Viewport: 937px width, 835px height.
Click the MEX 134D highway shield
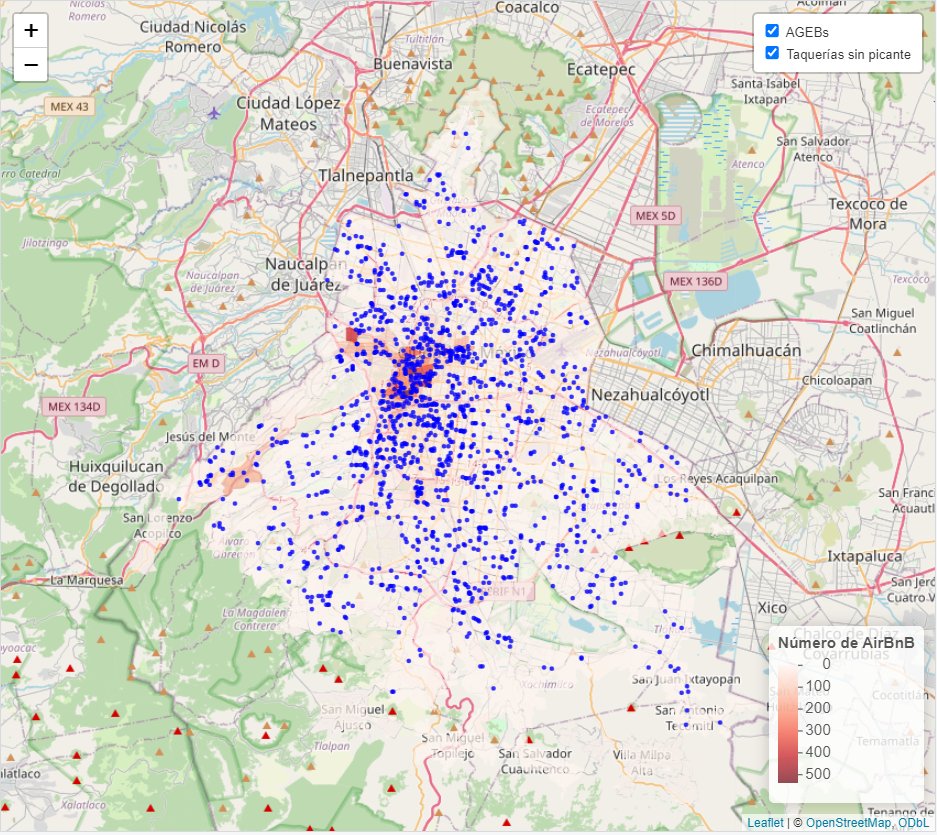tap(74, 406)
